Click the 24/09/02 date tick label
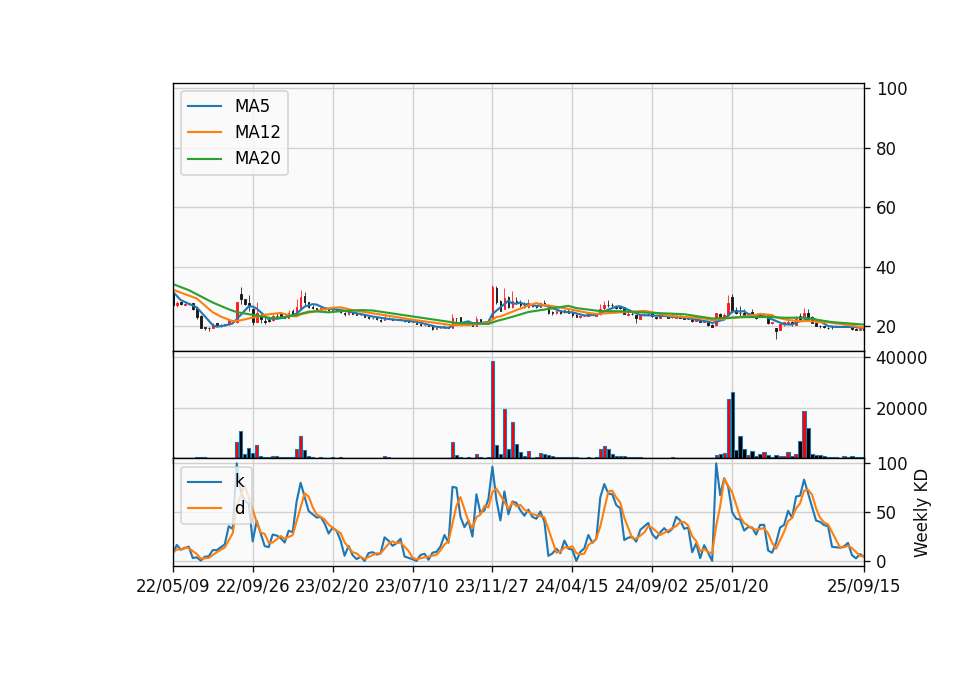This screenshot has height=690, width=960. point(651,586)
